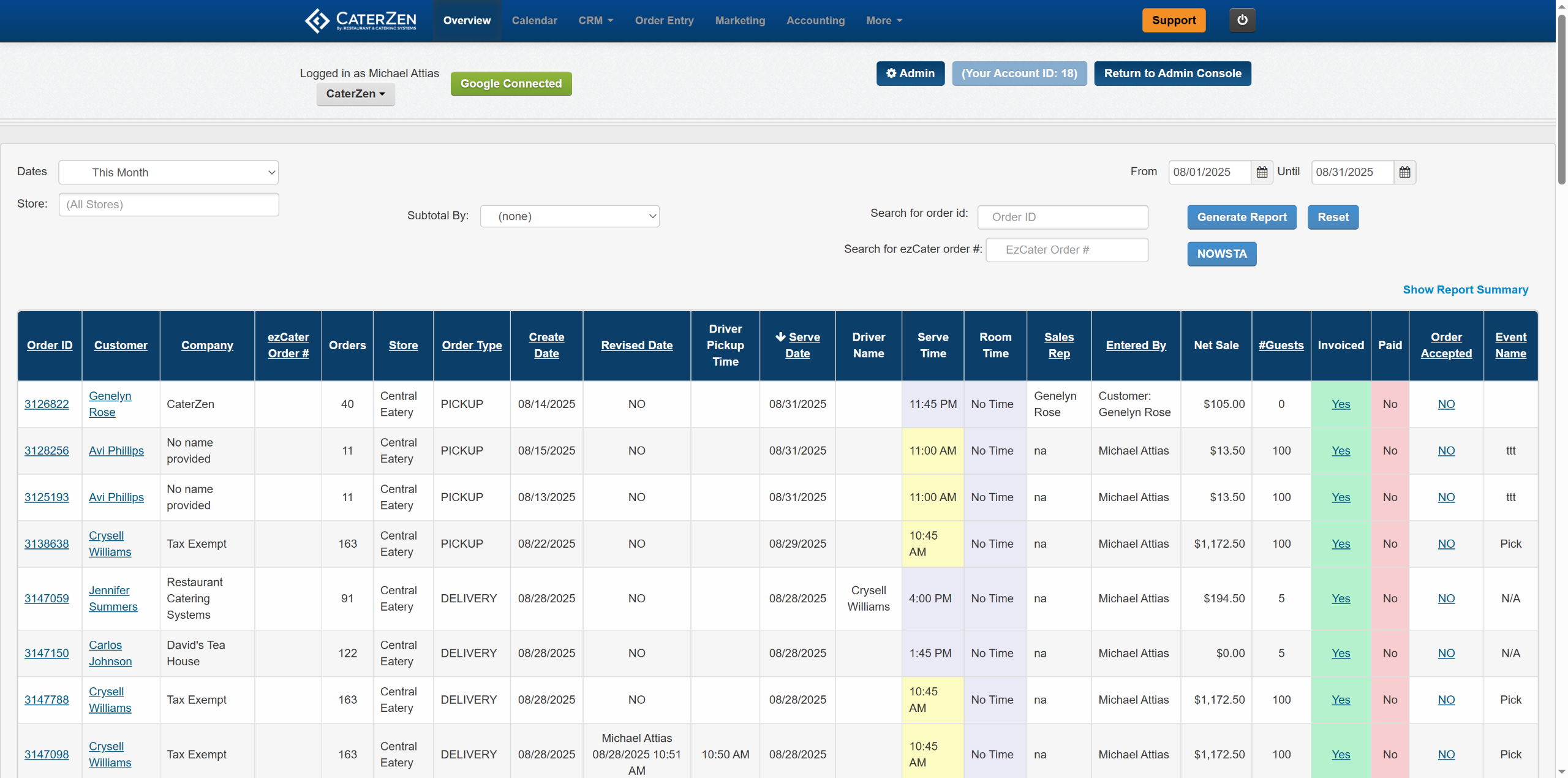Open the Dates This Month dropdown

pyautogui.click(x=168, y=173)
